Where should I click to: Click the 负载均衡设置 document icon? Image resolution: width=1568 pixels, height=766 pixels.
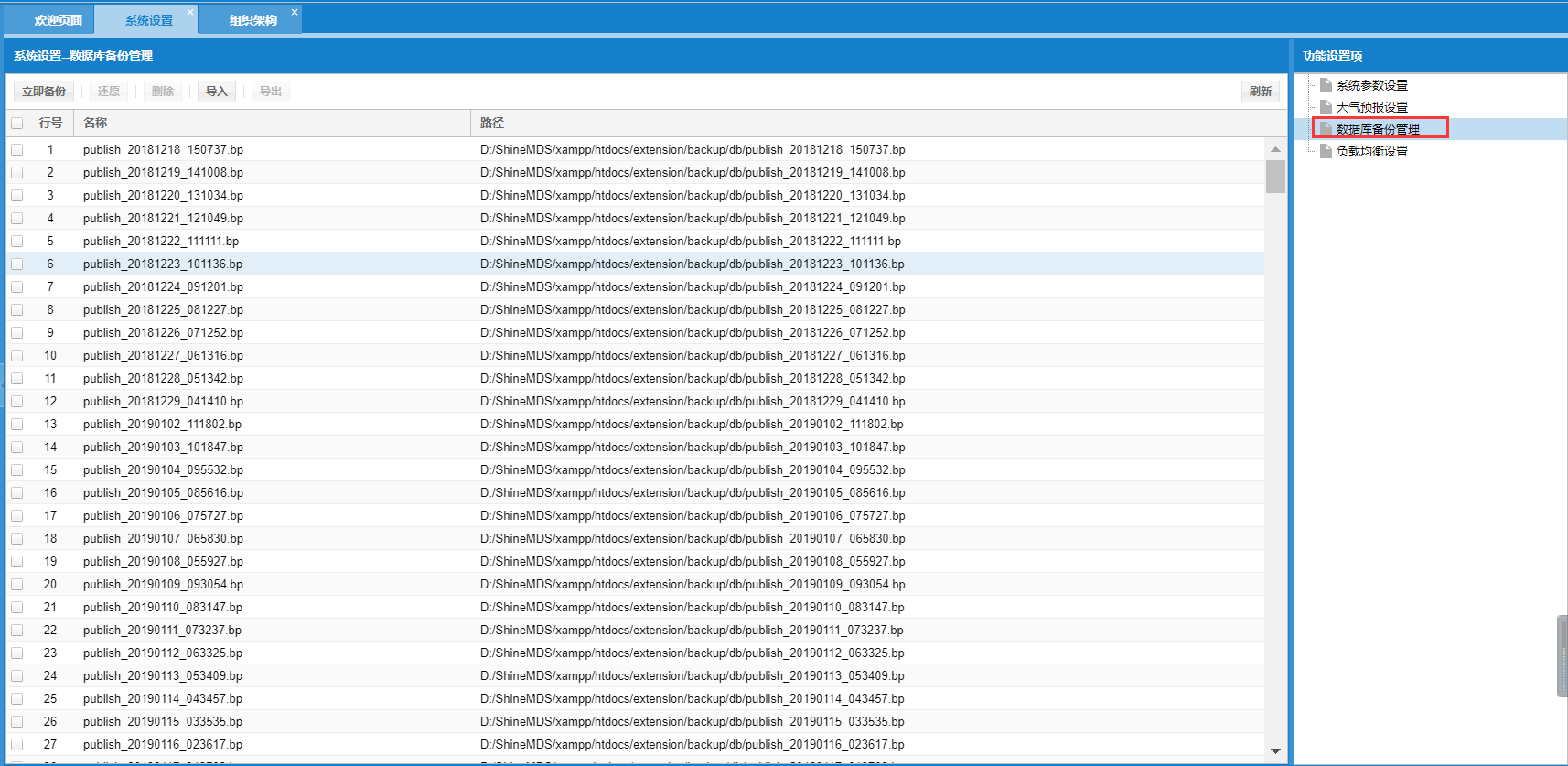(1326, 151)
